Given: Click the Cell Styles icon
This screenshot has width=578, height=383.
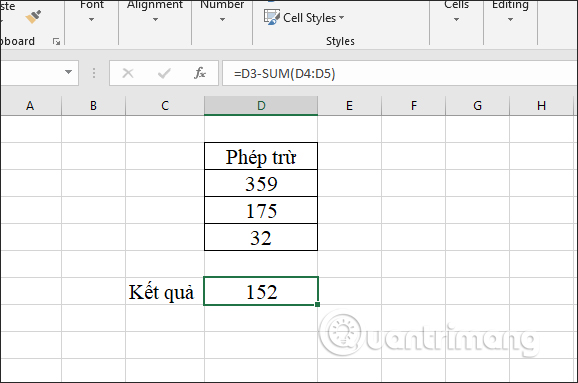Looking at the screenshot, I should [272, 17].
